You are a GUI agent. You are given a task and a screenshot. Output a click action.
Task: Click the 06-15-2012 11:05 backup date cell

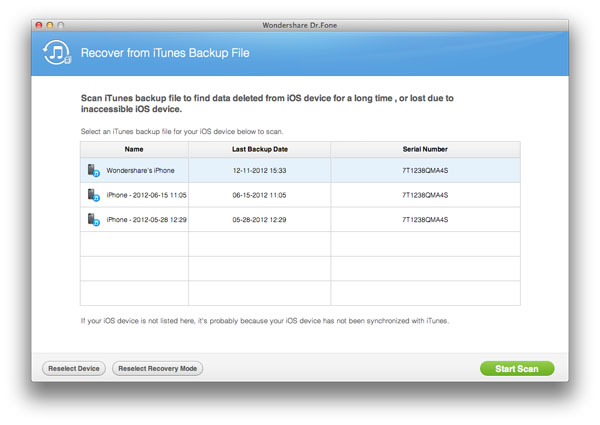259,196
